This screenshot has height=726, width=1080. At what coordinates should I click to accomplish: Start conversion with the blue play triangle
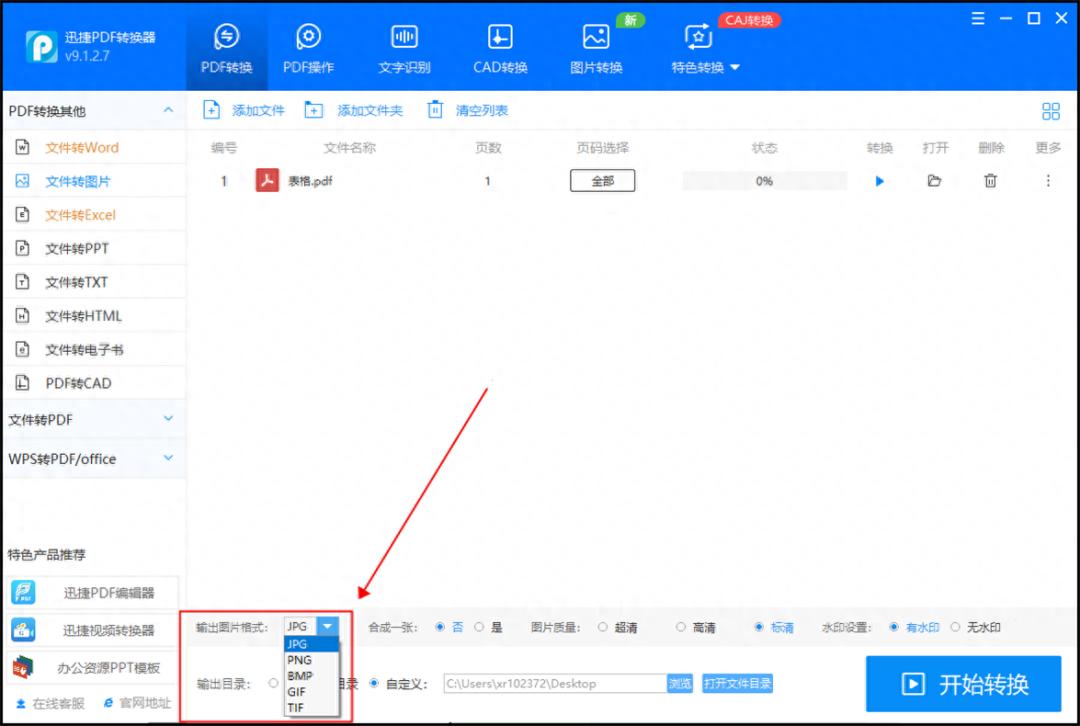pyautogui.click(x=879, y=181)
